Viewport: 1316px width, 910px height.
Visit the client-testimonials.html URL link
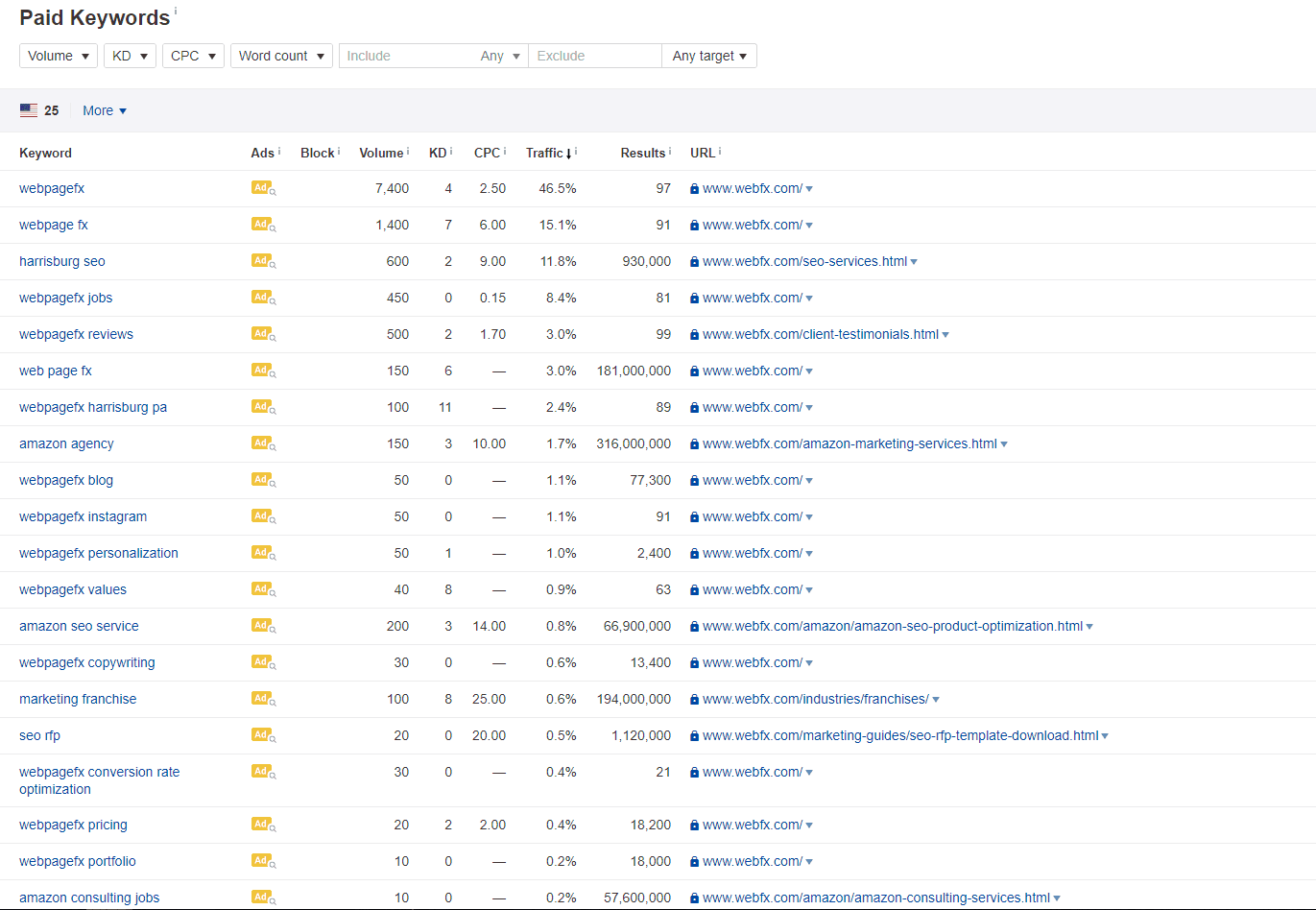(x=818, y=333)
